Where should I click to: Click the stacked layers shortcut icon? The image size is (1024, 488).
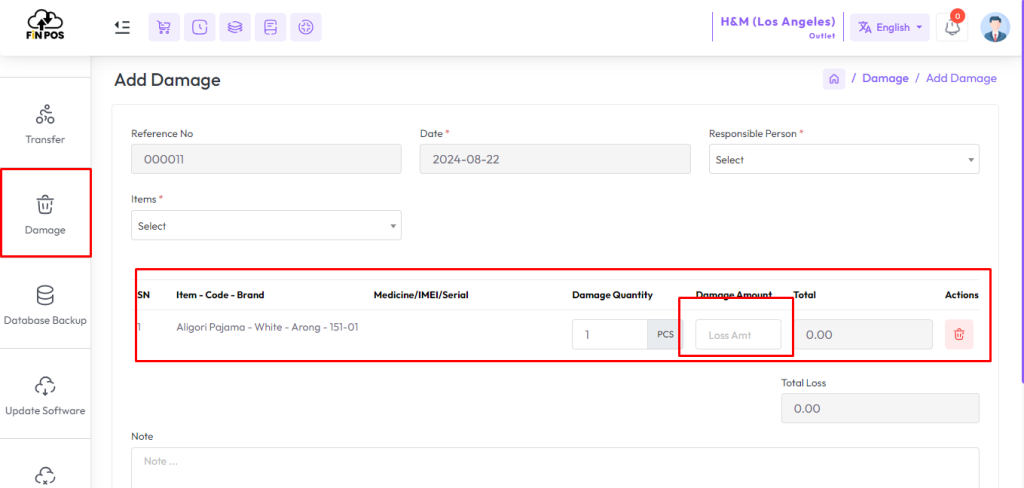click(x=235, y=27)
